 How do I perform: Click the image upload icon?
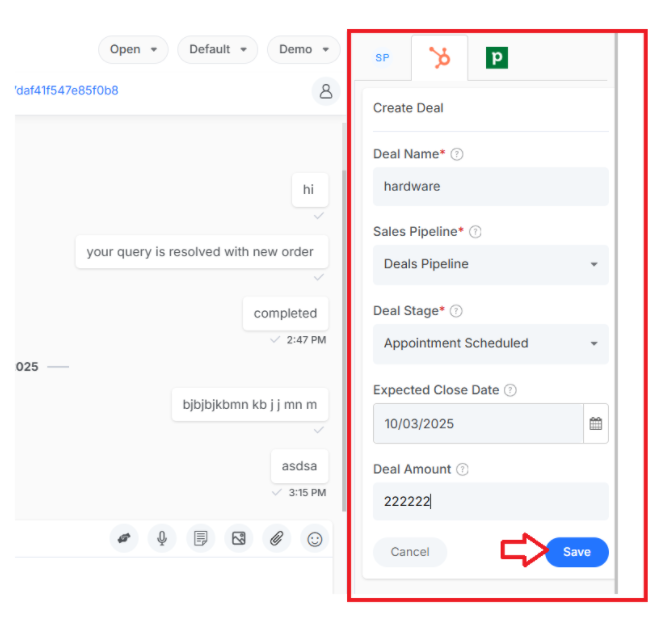[238, 539]
